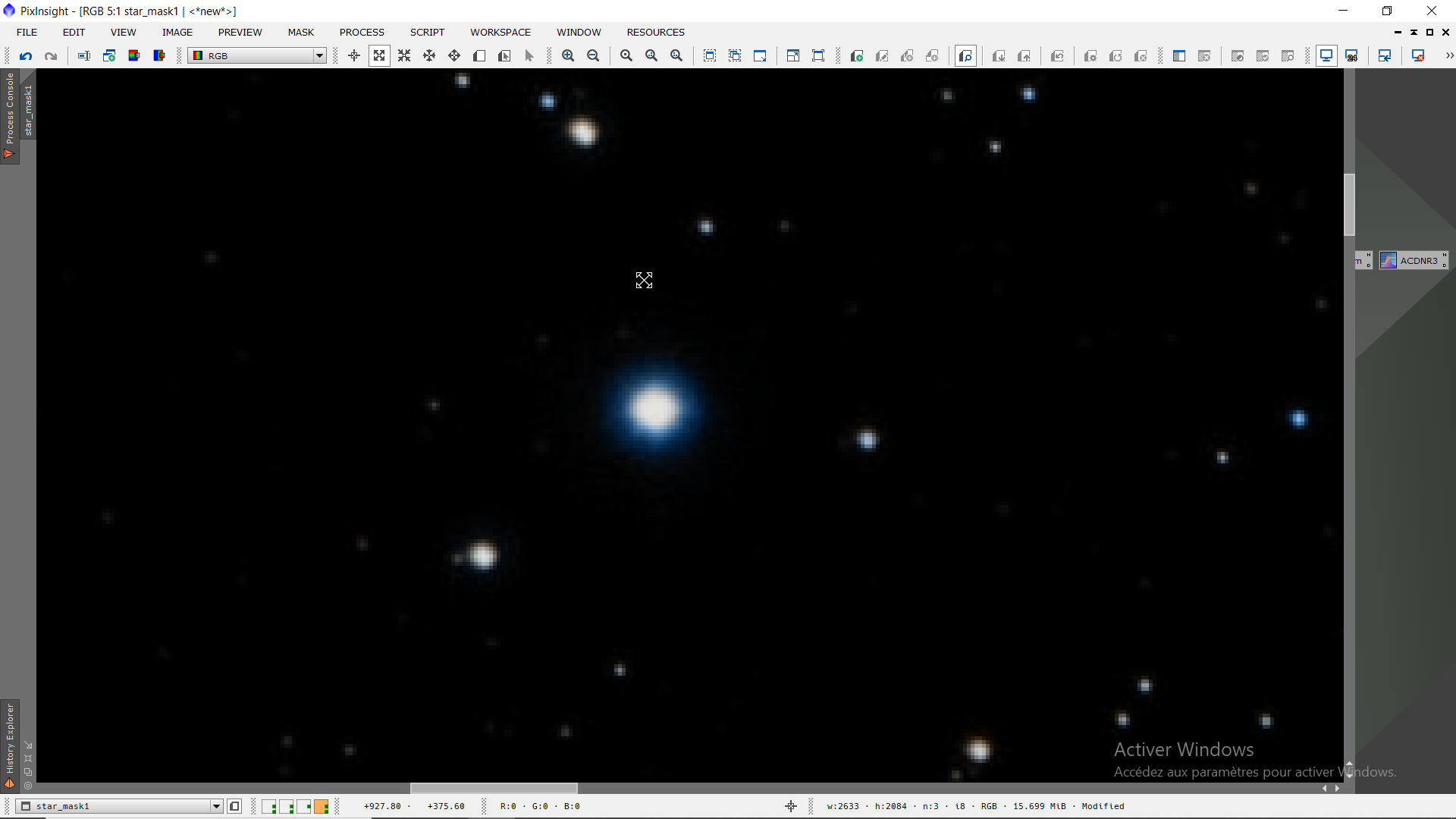
Task: Open the SCRIPT menu
Action: tap(427, 32)
